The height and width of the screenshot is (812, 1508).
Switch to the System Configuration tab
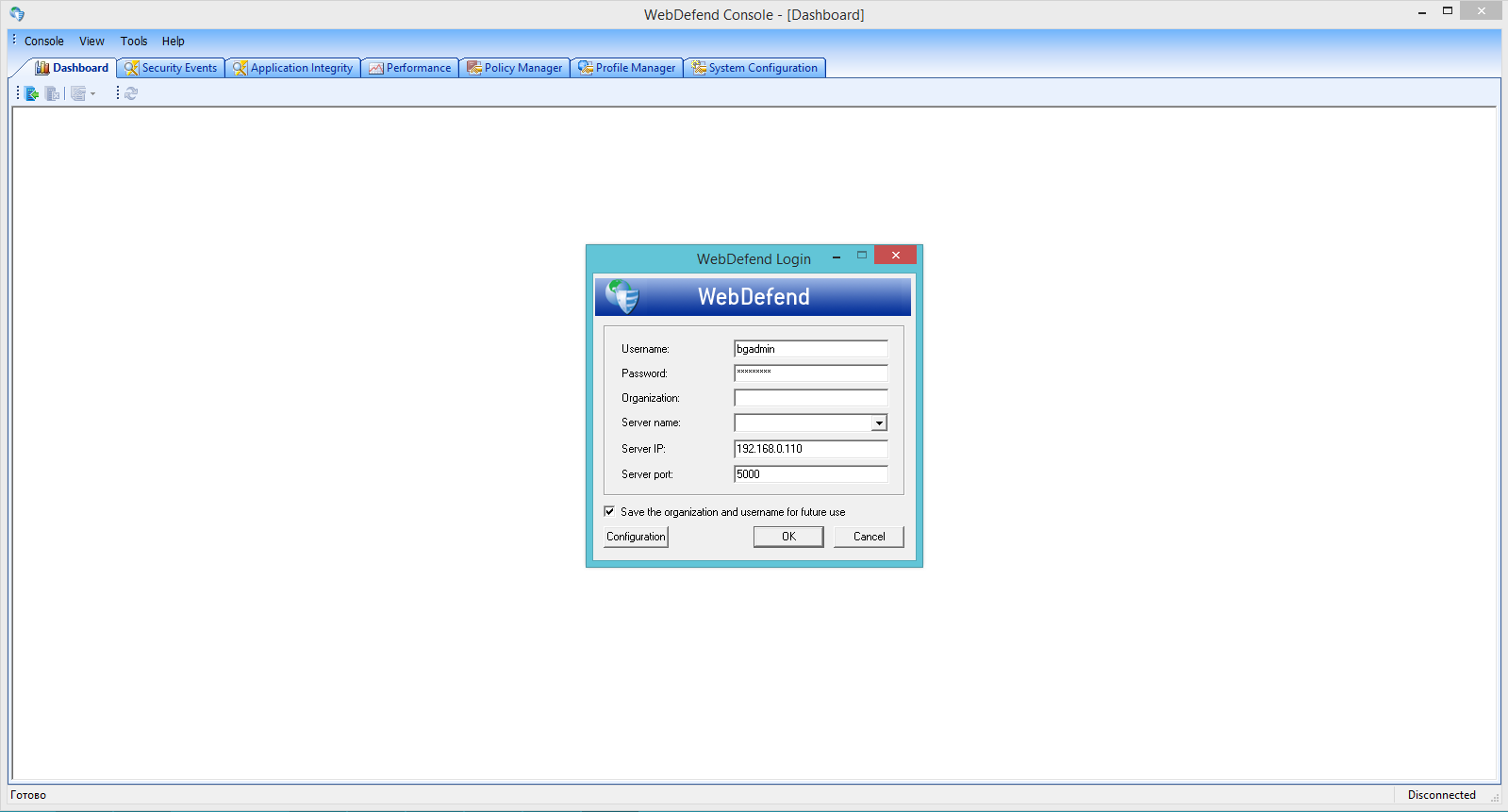click(754, 68)
